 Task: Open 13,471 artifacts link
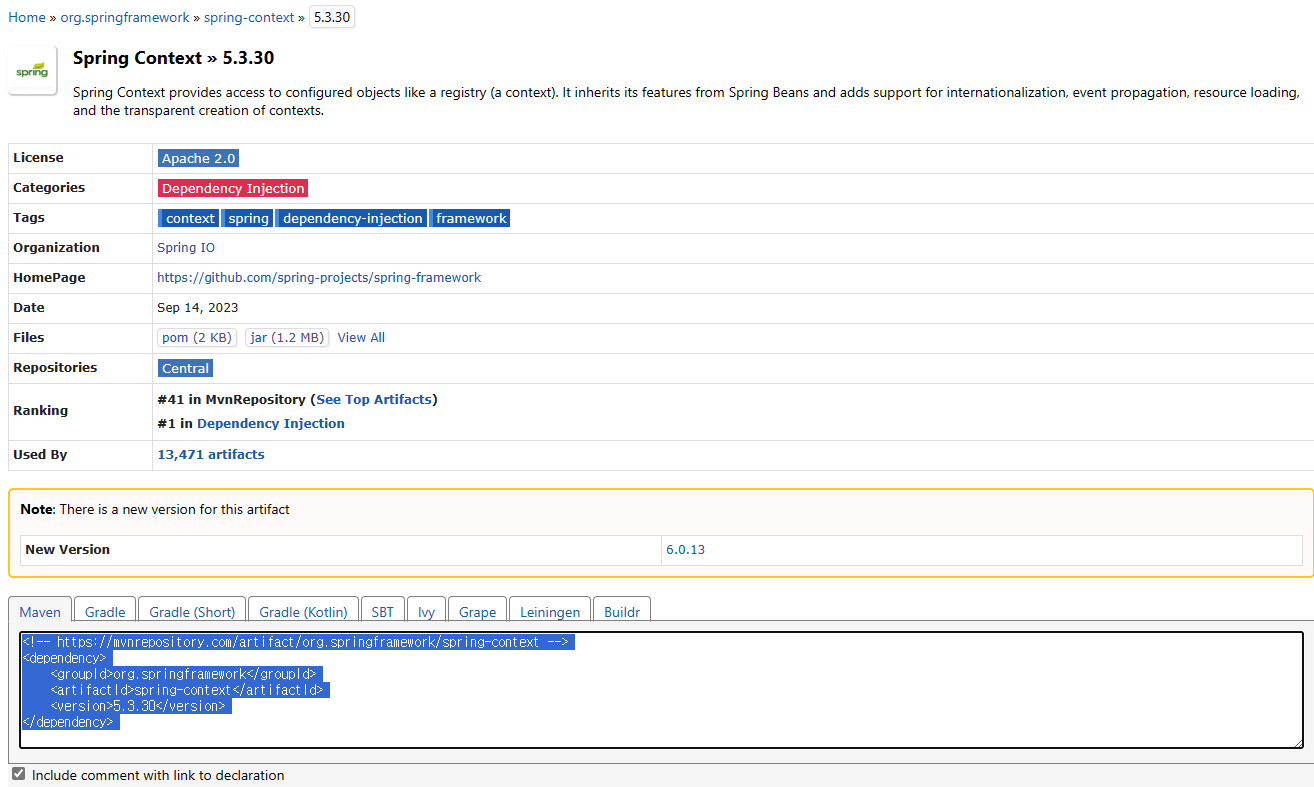tap(211, 454)
